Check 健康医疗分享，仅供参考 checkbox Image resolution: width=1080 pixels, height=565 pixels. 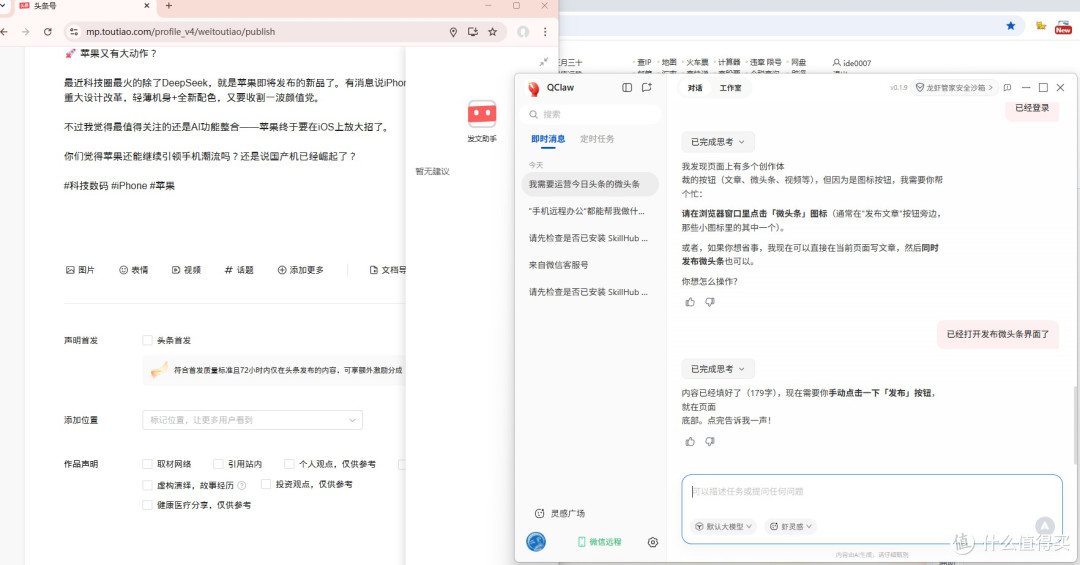point(147,505)
